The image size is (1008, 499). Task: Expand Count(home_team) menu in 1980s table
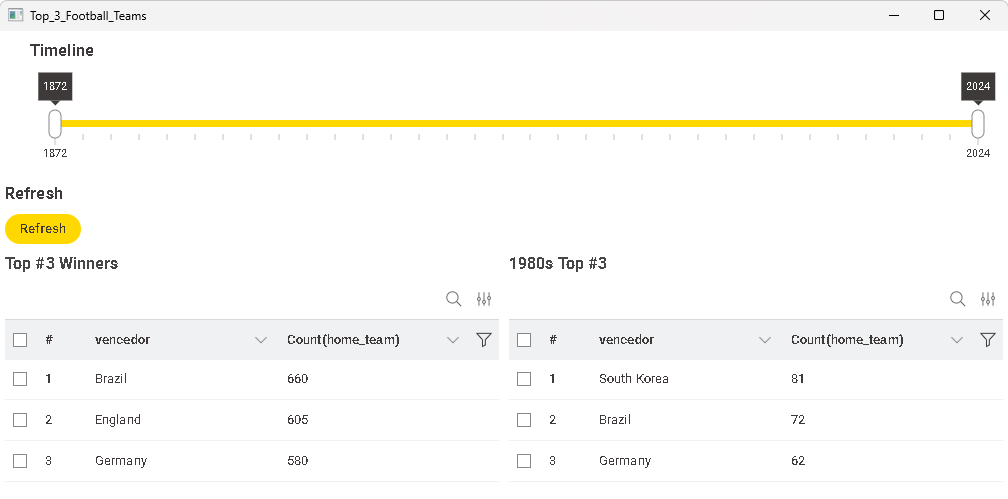(957, 340)
